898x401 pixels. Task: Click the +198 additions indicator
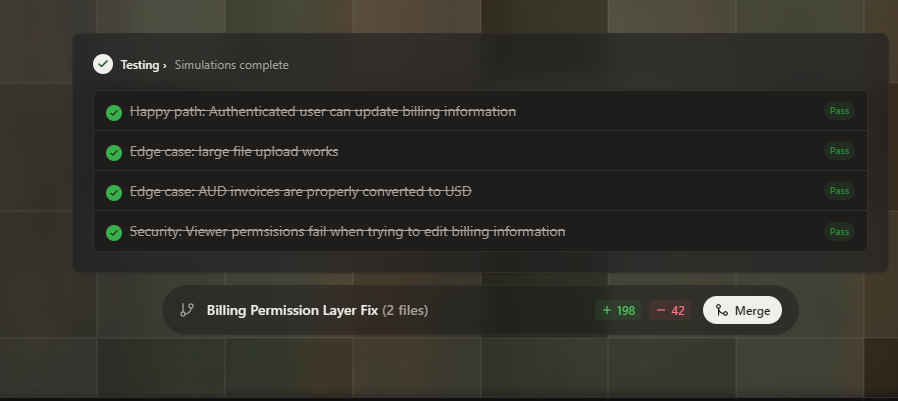[x=618, y=310]
